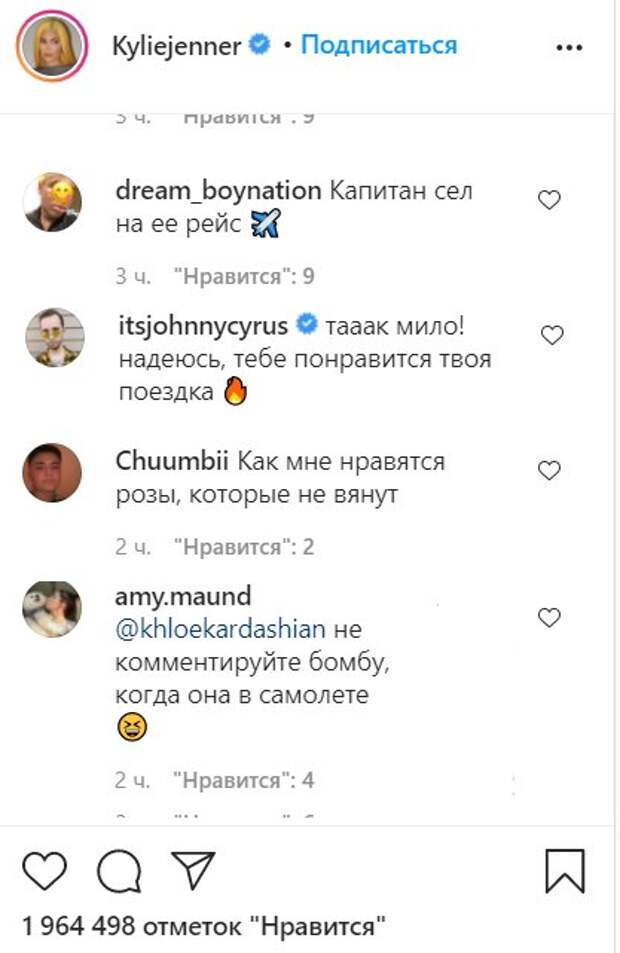Open Chuumbii's profile picture

click(x=52, y=473)
